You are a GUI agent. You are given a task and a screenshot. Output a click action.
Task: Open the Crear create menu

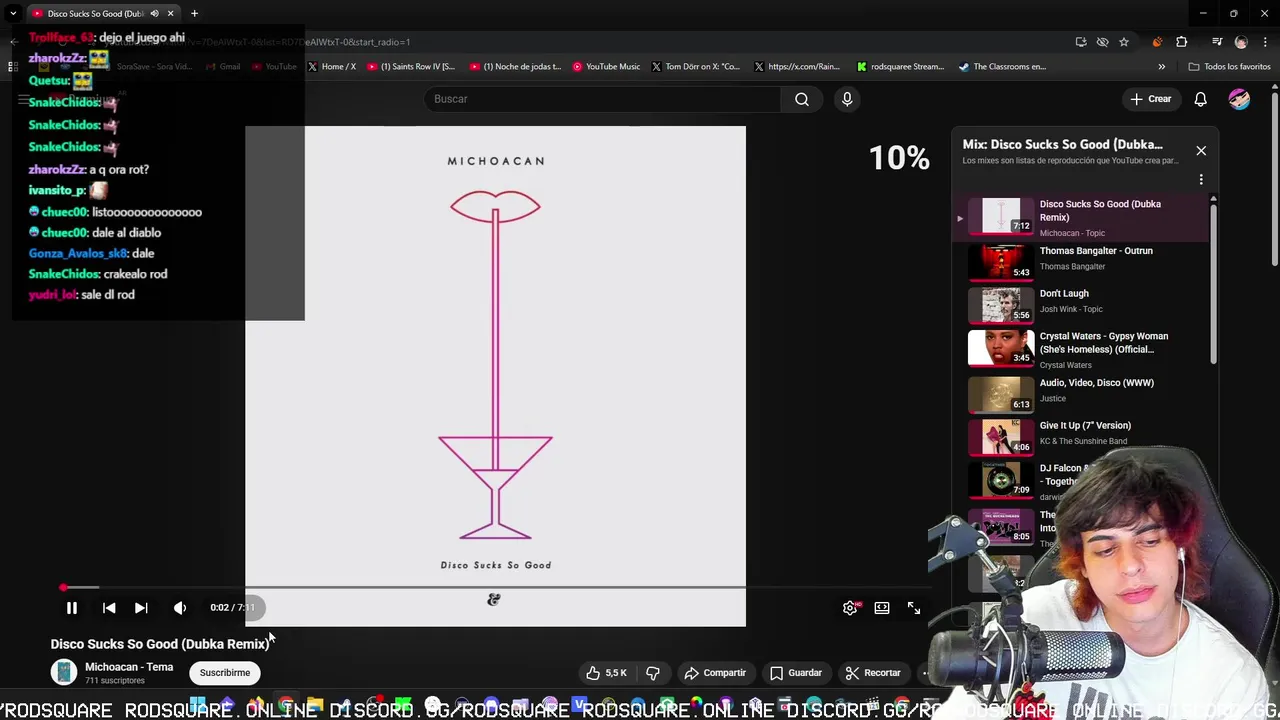1151,99
